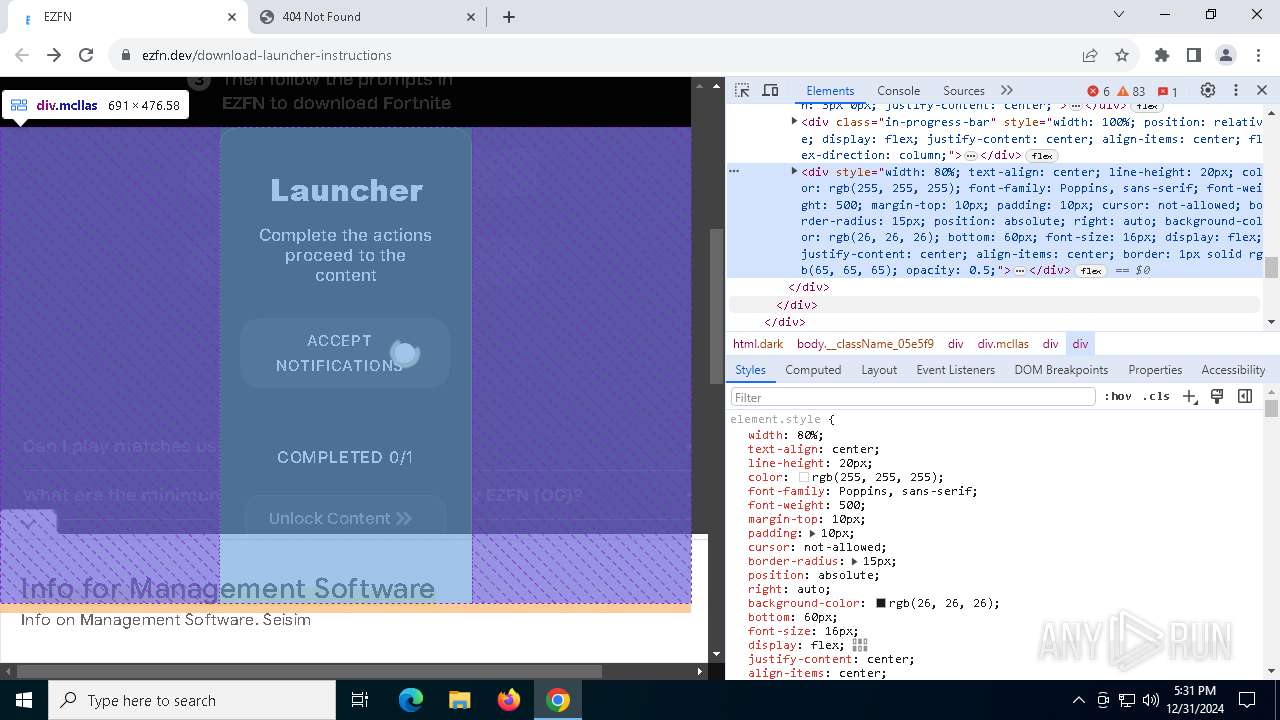The image size is (1280, 720).
Task: Click the address bar URL
Action: pos(266,55)
